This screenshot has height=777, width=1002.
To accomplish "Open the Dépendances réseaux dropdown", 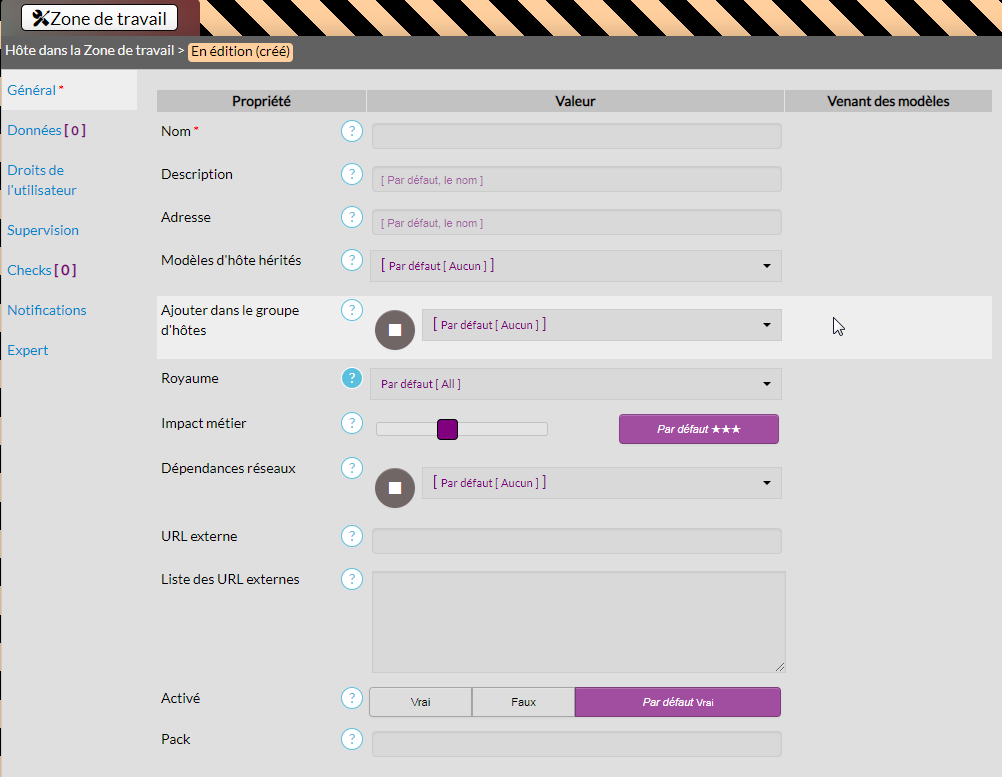I will click(x=601, y=483).
